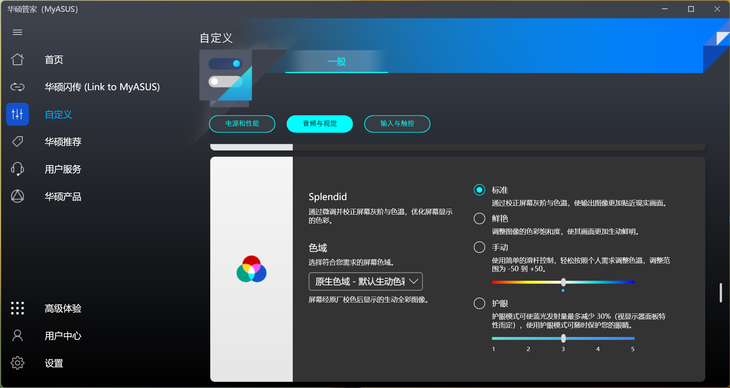Open 用户服务 in the sidebar
The height and width of the screenshot is (388, 730).
[x=63, y=169]
